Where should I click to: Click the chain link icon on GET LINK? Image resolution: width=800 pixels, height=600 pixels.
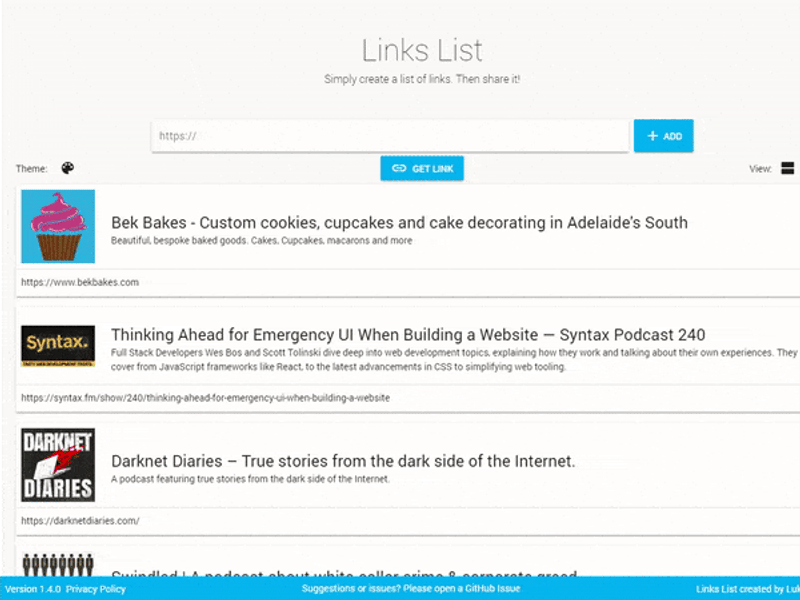(398, 169)
